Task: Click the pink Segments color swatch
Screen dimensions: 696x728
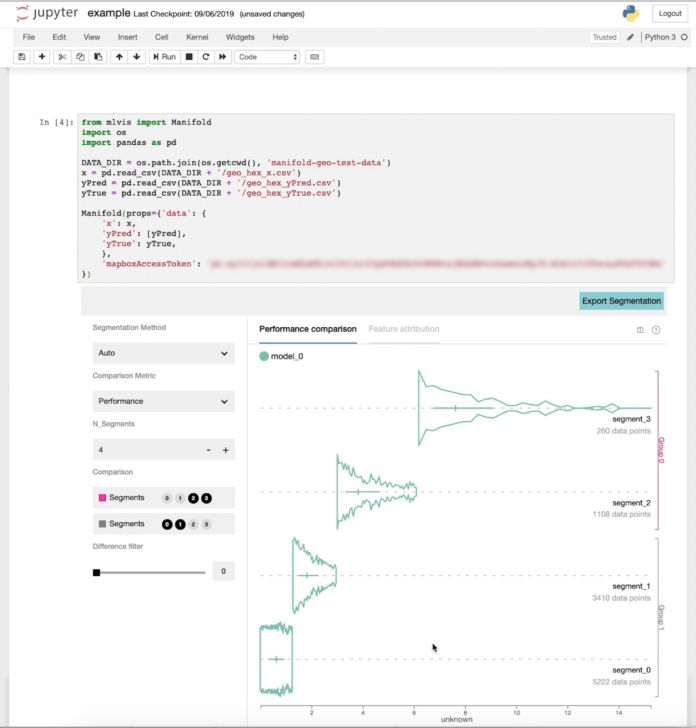Action: [x=103, y=498]
